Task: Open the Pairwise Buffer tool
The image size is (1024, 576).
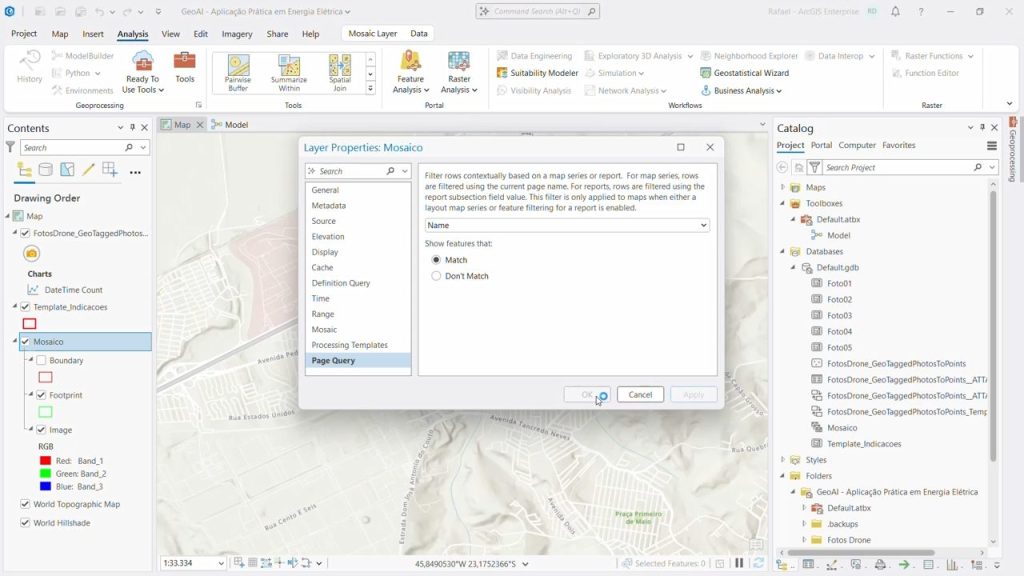Action: [238, 72]
